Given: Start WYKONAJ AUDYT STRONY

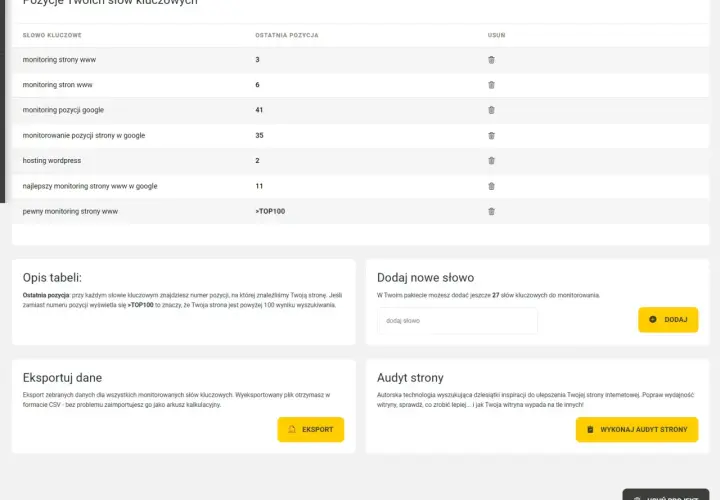Looking at the screenshot, I should click(637, 429).
